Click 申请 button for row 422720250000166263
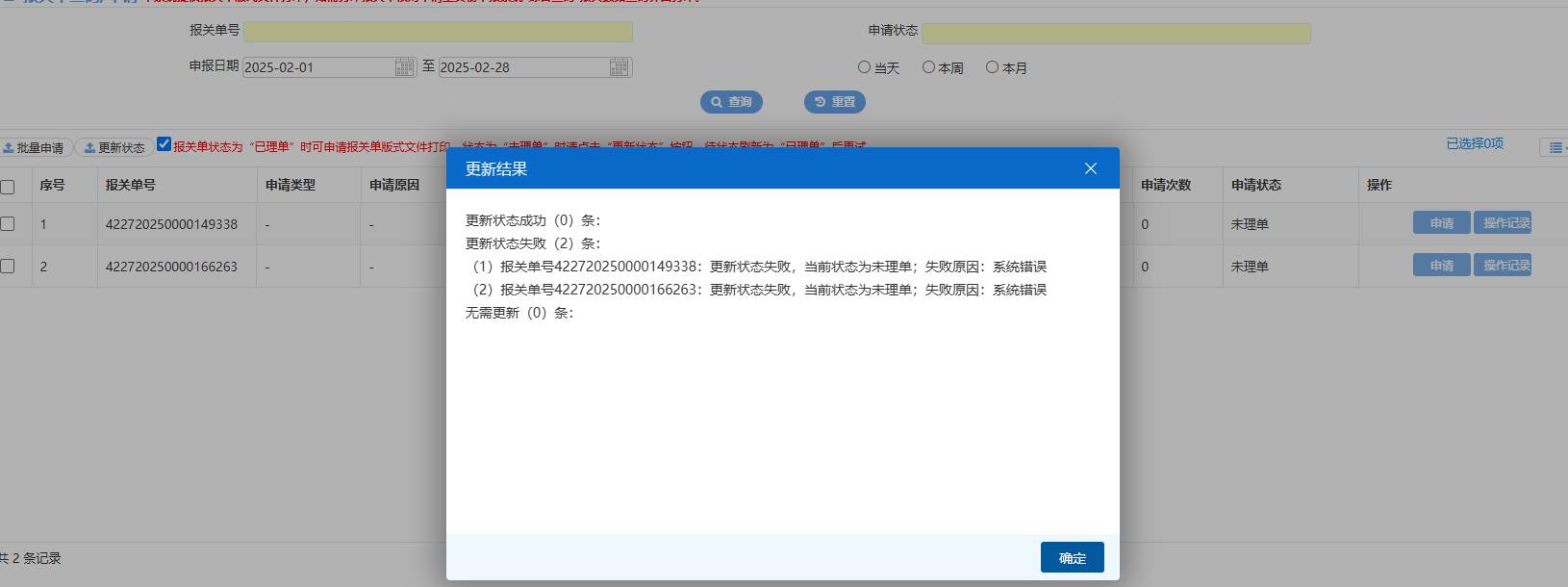Viewport: 1568px width, 587px height. [x=1442, y=266]
